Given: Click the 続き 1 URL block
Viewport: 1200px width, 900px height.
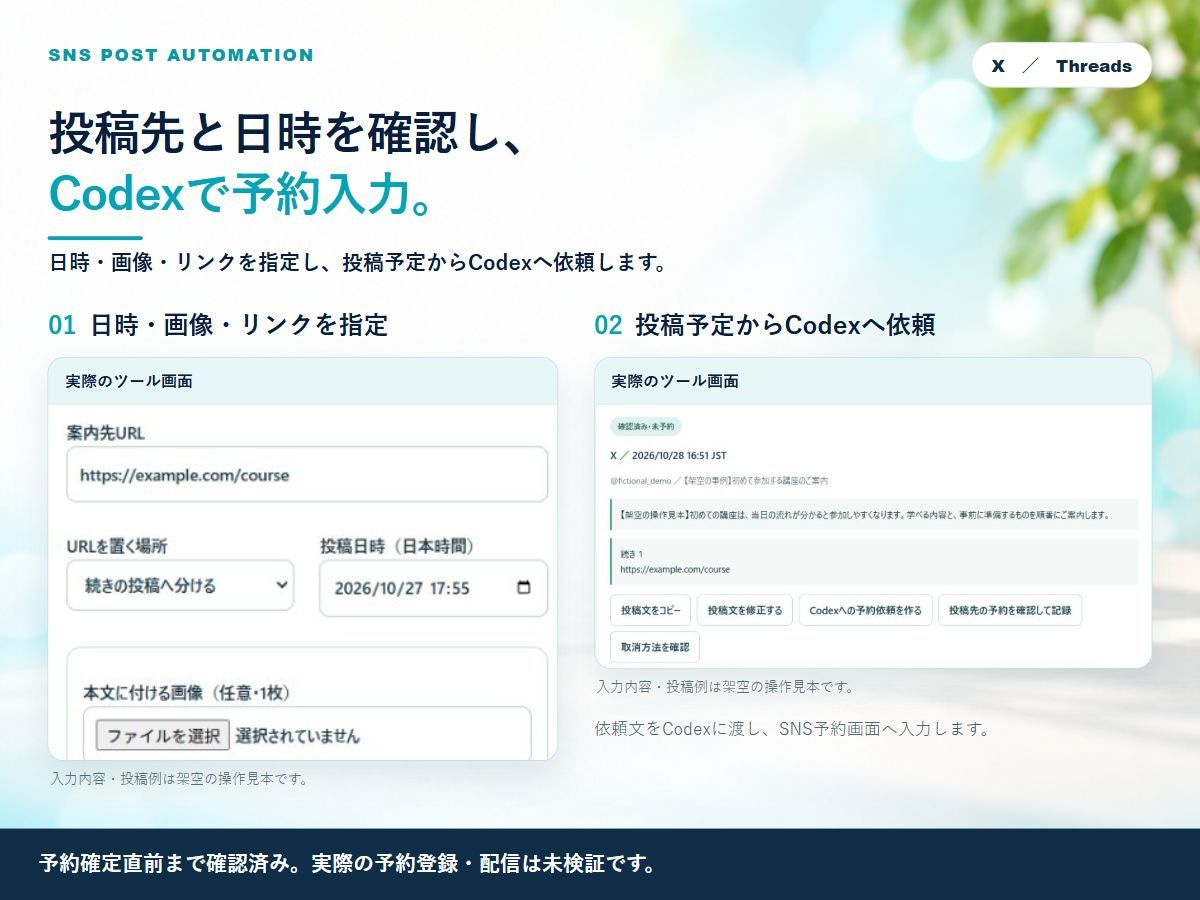Looking at the screenshot, I should click(874, 562).
